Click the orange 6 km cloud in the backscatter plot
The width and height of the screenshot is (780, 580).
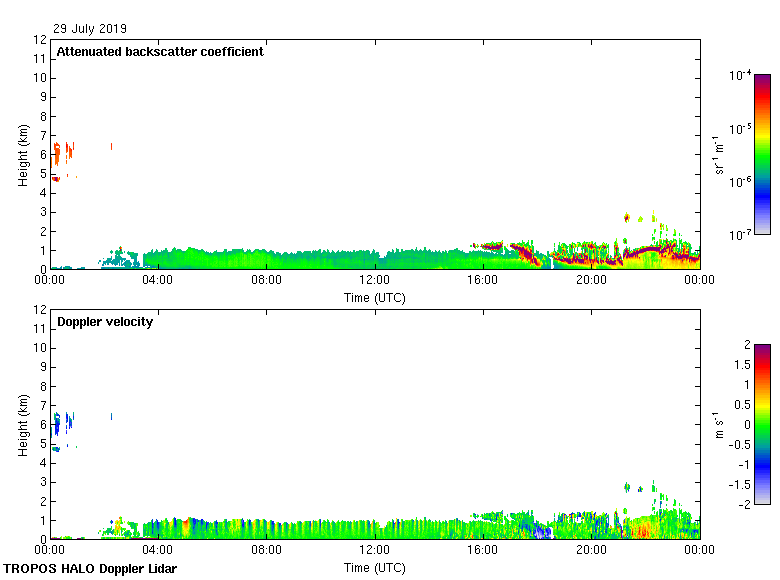click(x=57, y=153)
